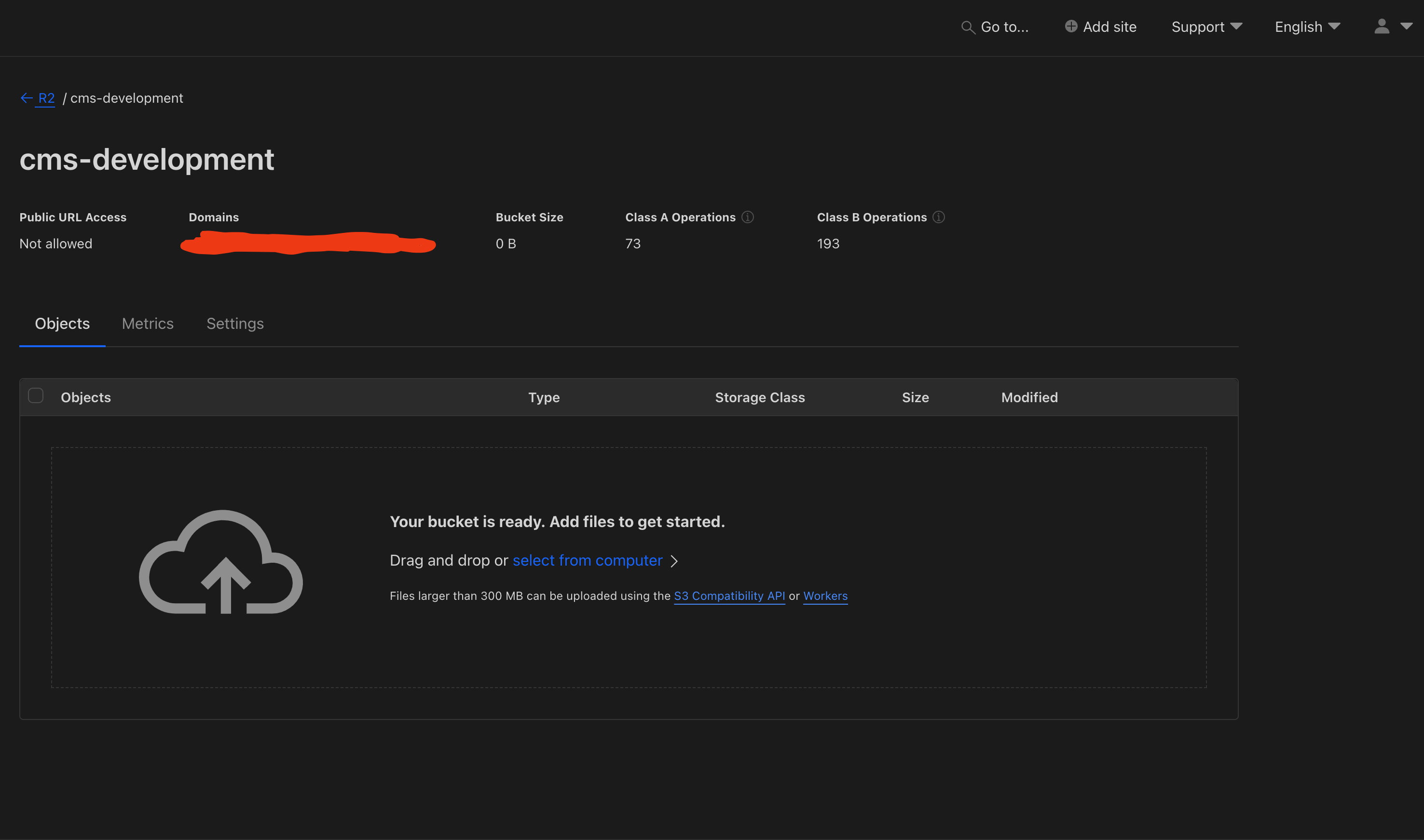Switch to the Metrics tab

point(148,323)
